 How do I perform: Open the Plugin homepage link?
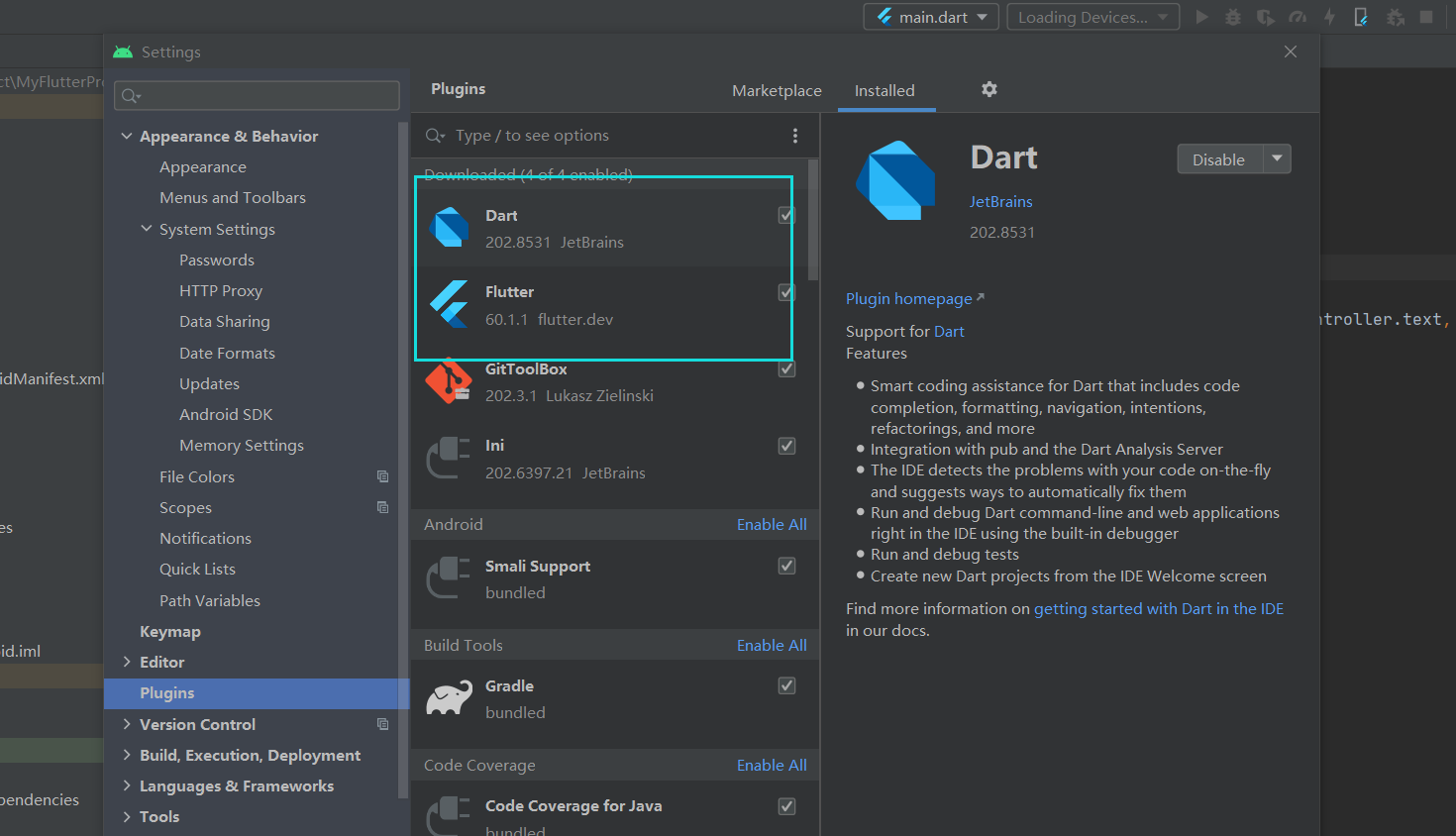point(909,298)
